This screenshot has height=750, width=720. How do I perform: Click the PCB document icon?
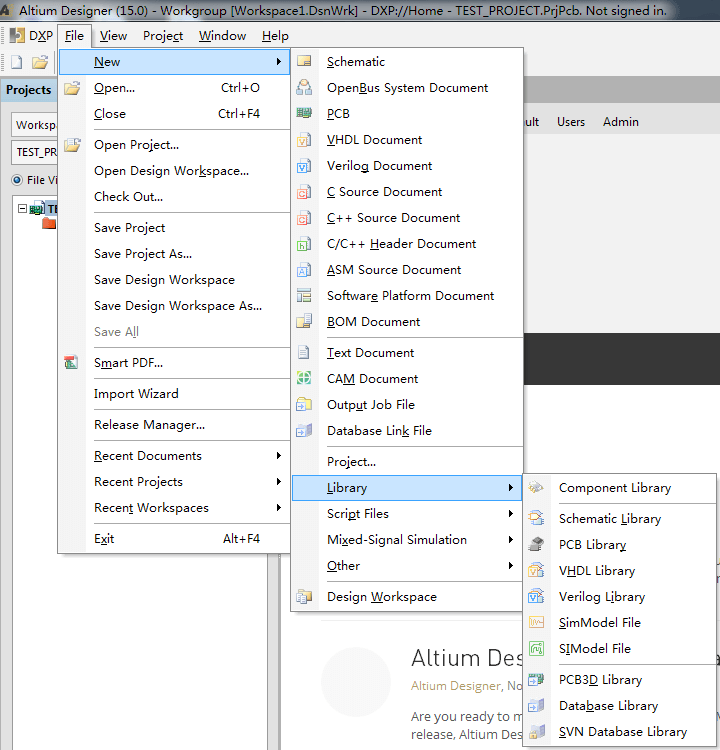305,114
